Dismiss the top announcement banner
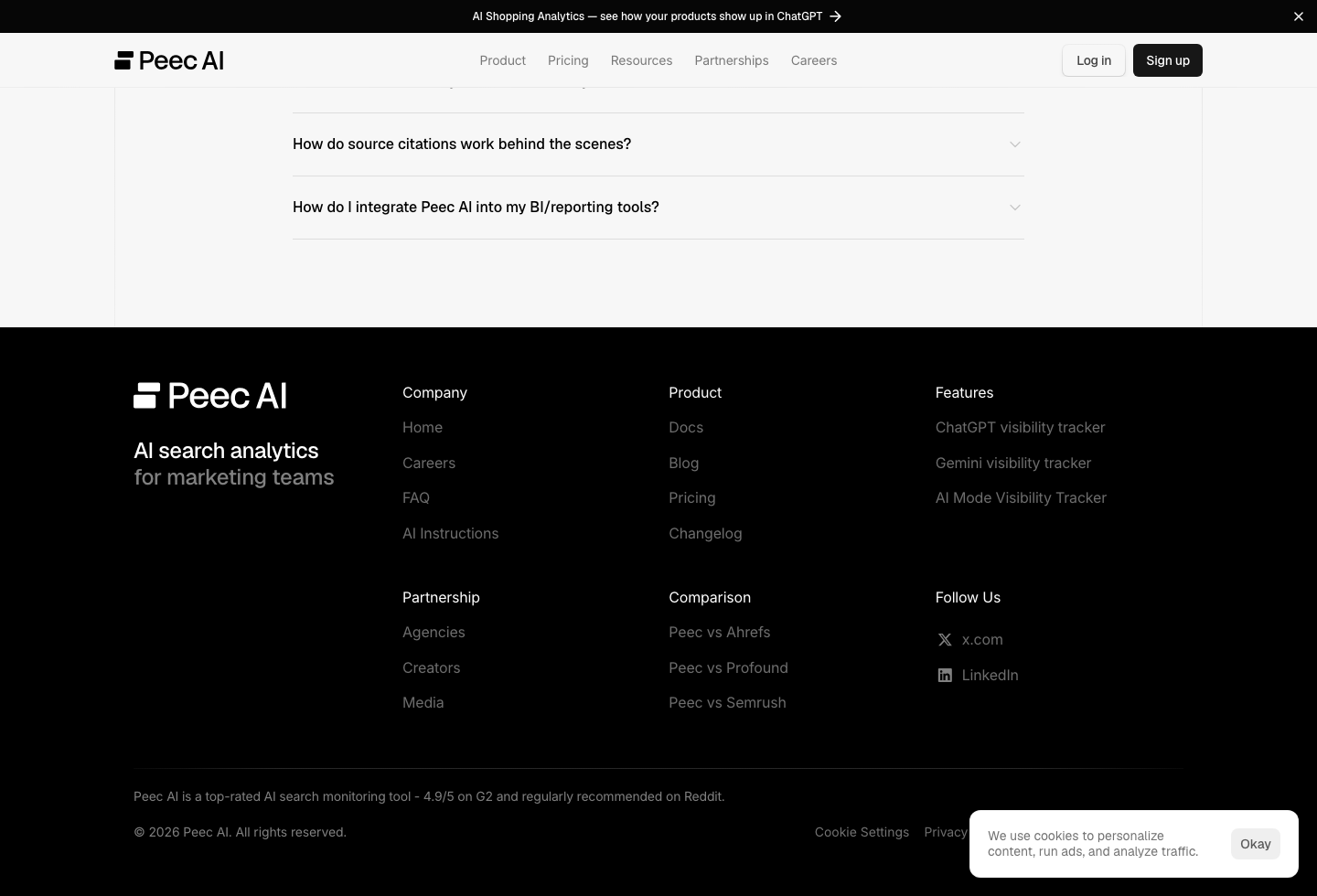This screenshot has height=896, width=1317. 1299,16
